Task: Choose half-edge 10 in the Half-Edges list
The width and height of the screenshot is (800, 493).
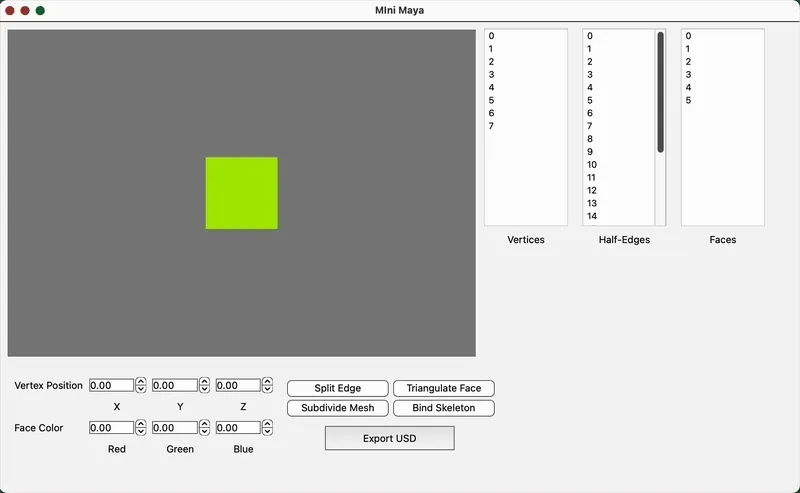Action: click(592, 165)
